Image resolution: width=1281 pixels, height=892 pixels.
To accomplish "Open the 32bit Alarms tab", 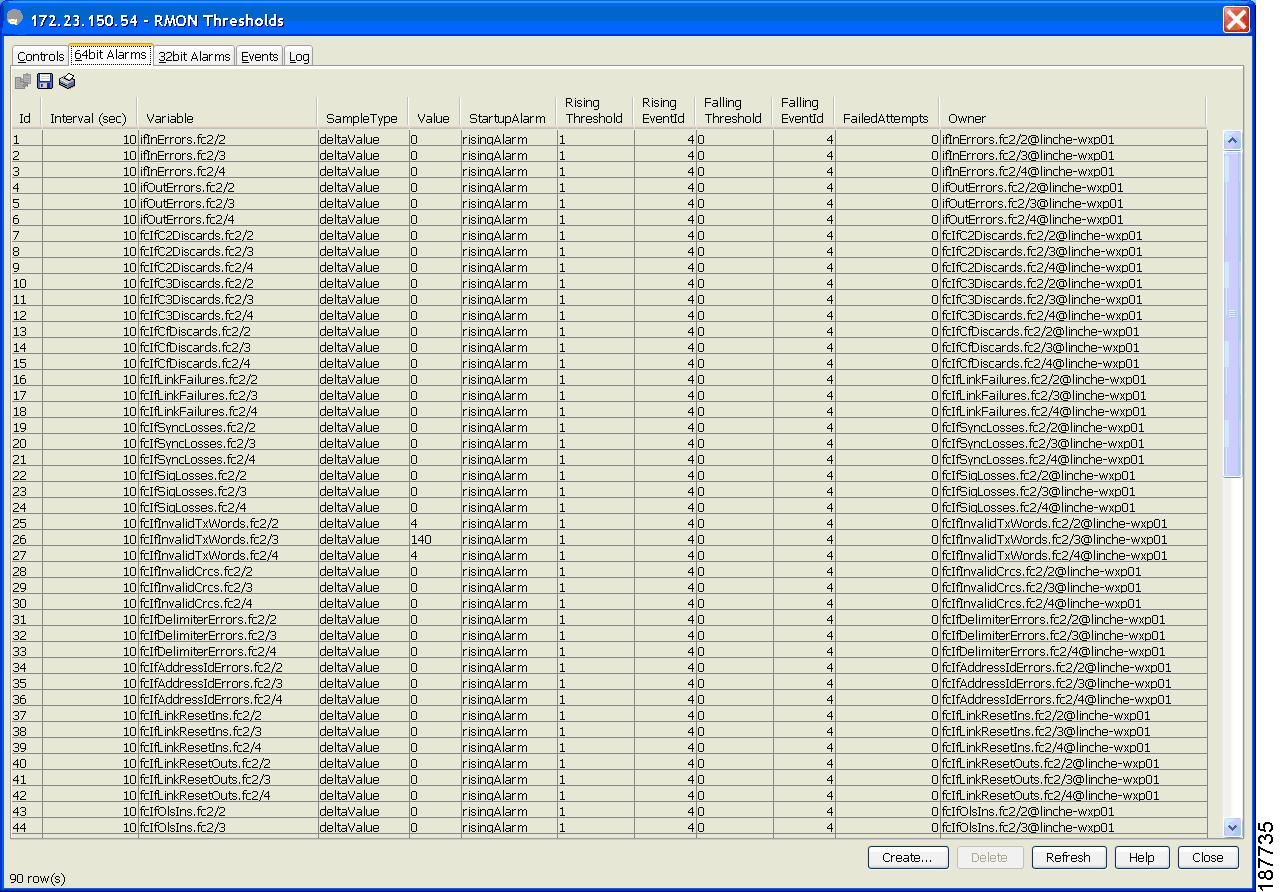I will click(194, 57).
